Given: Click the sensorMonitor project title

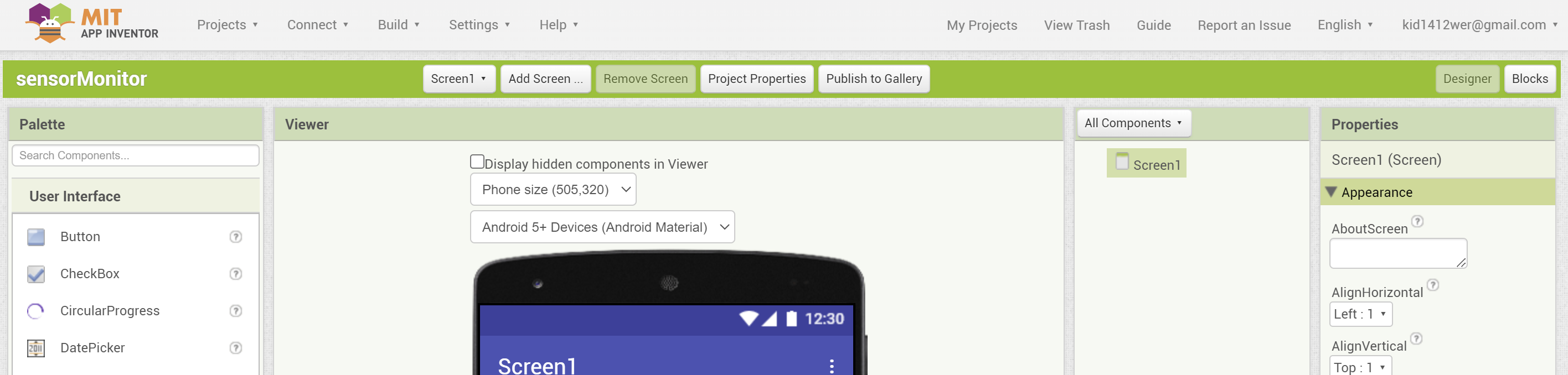Looking at the screenshot, I should [x=81, y=79].
